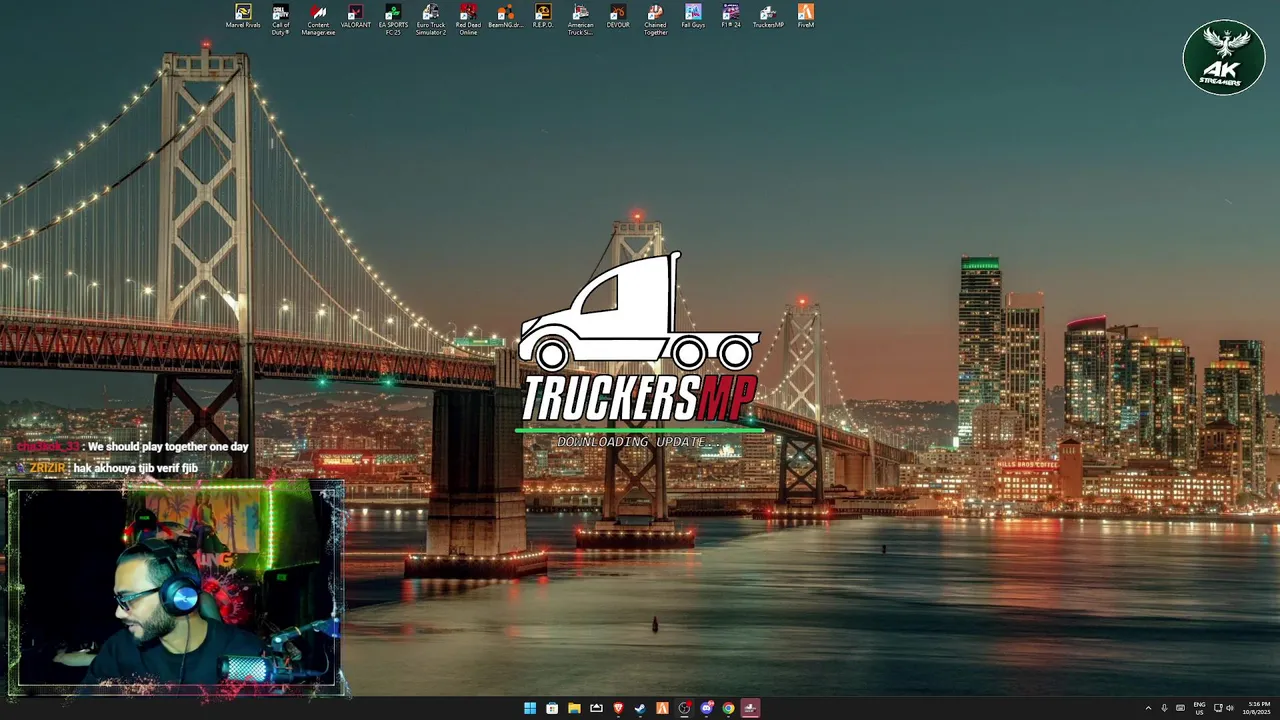Open Microsoft Store from the taskbar
Image resolution: width=1280 pixels, height=720 pixels.
click(552, 708)
